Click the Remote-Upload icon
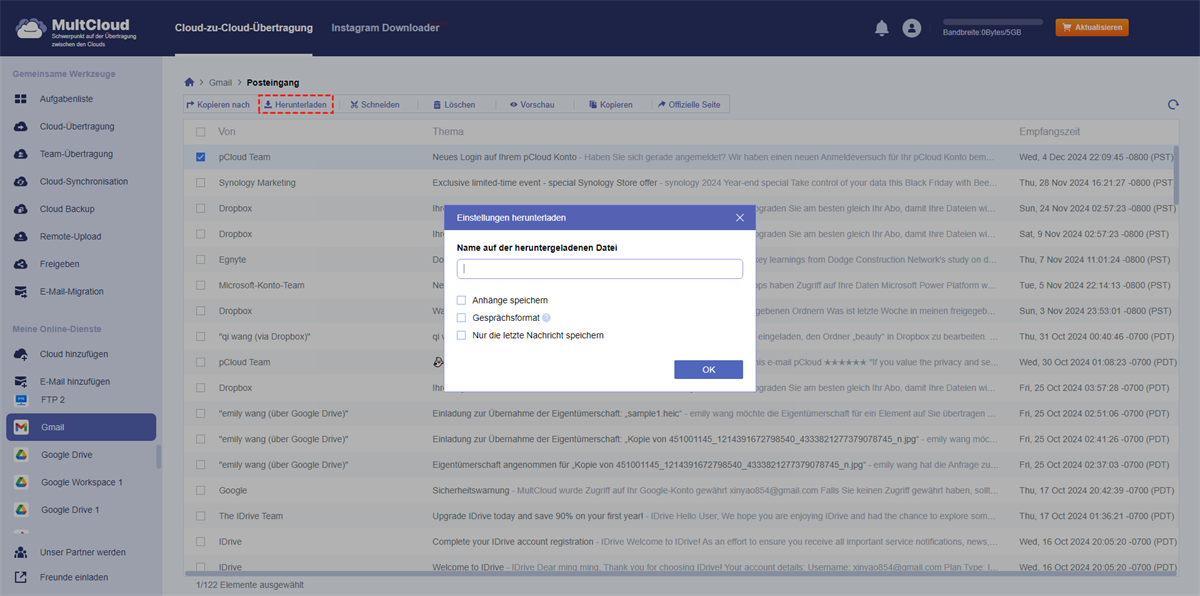This screenshot has width=1200, height=596. coord(21,237)
